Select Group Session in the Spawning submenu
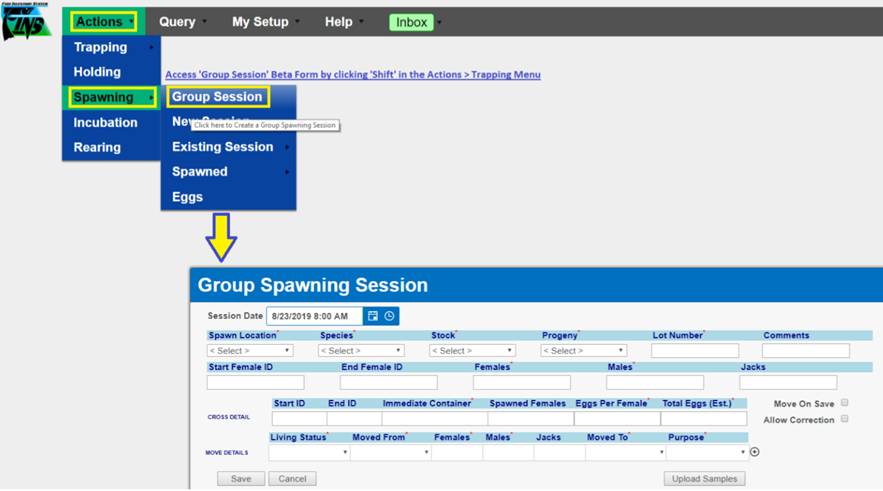883x491 pixels. click(217, 97)
